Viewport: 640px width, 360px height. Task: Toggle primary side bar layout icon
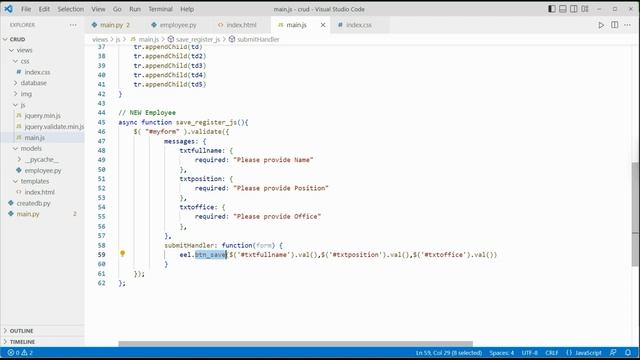552,9
